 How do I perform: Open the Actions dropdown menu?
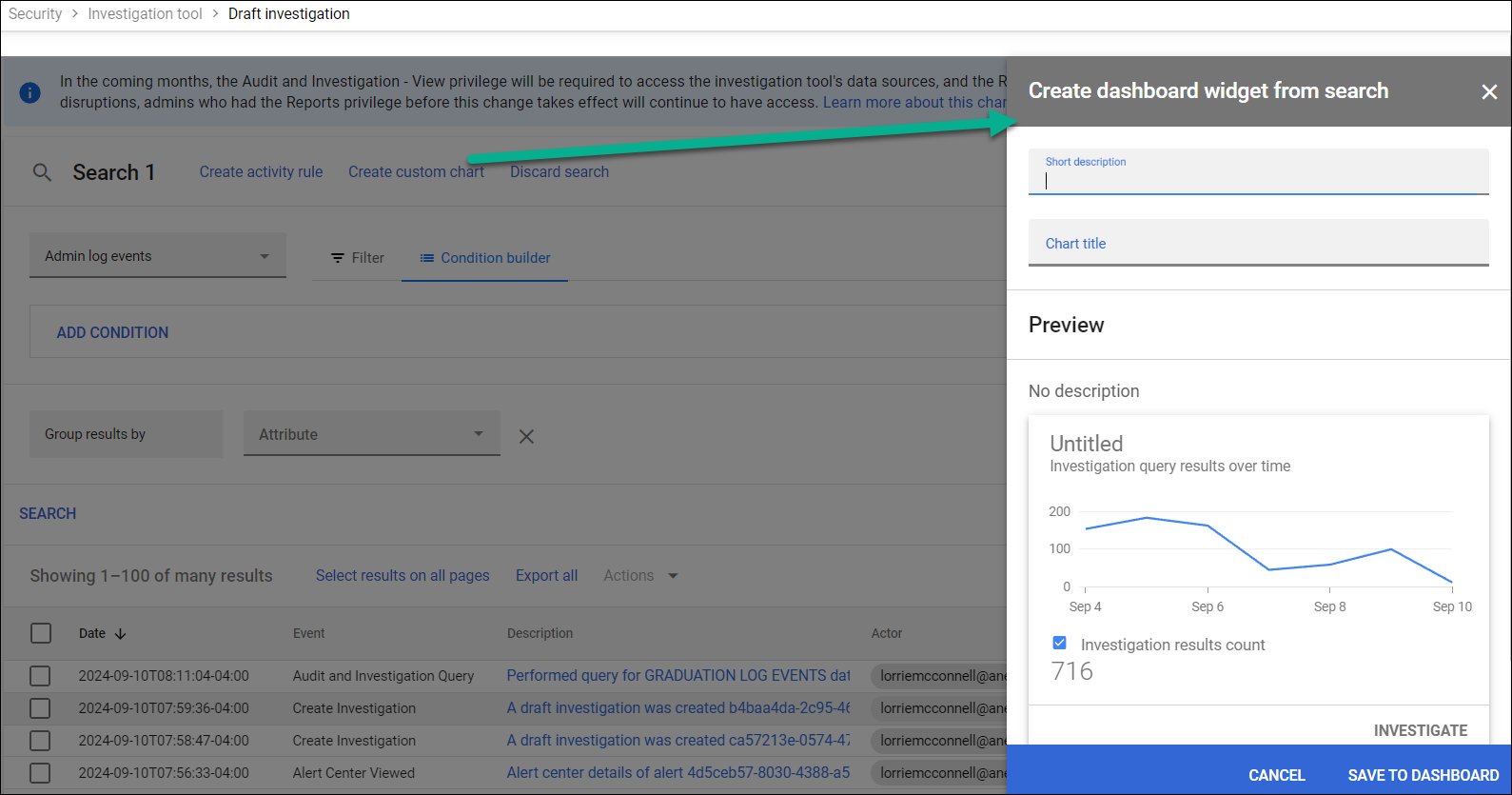(640, 576)
